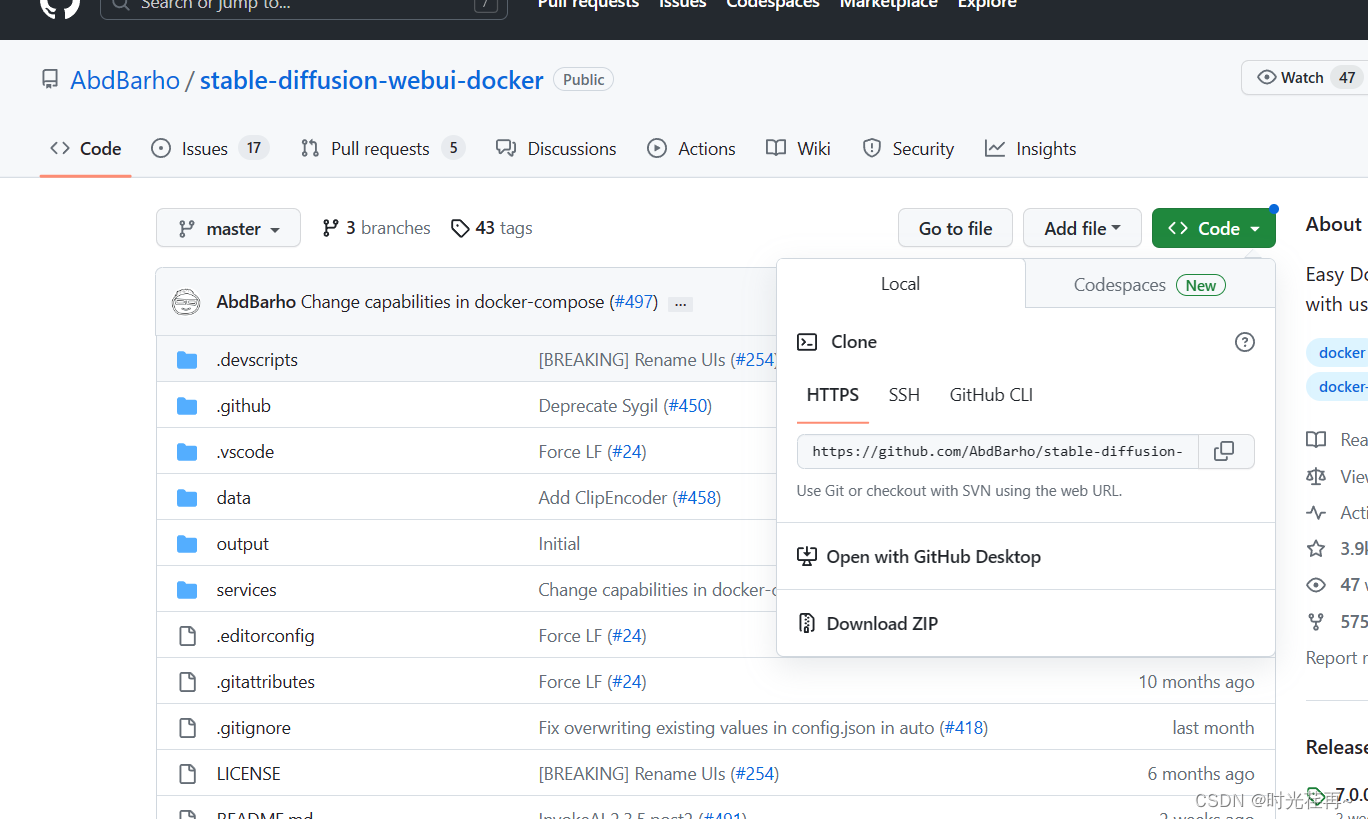
Task: Click the terminal icon beside Clone
Action: [807, 342]
